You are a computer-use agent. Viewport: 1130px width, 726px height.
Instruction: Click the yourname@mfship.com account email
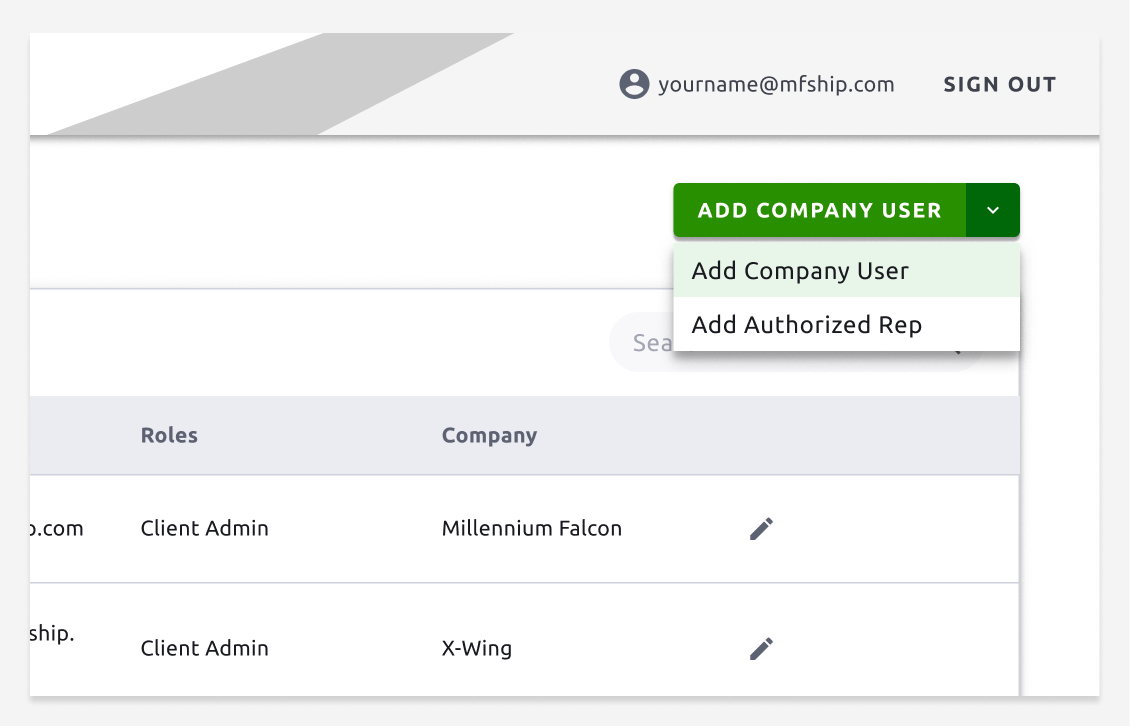(x=776, y=84)
